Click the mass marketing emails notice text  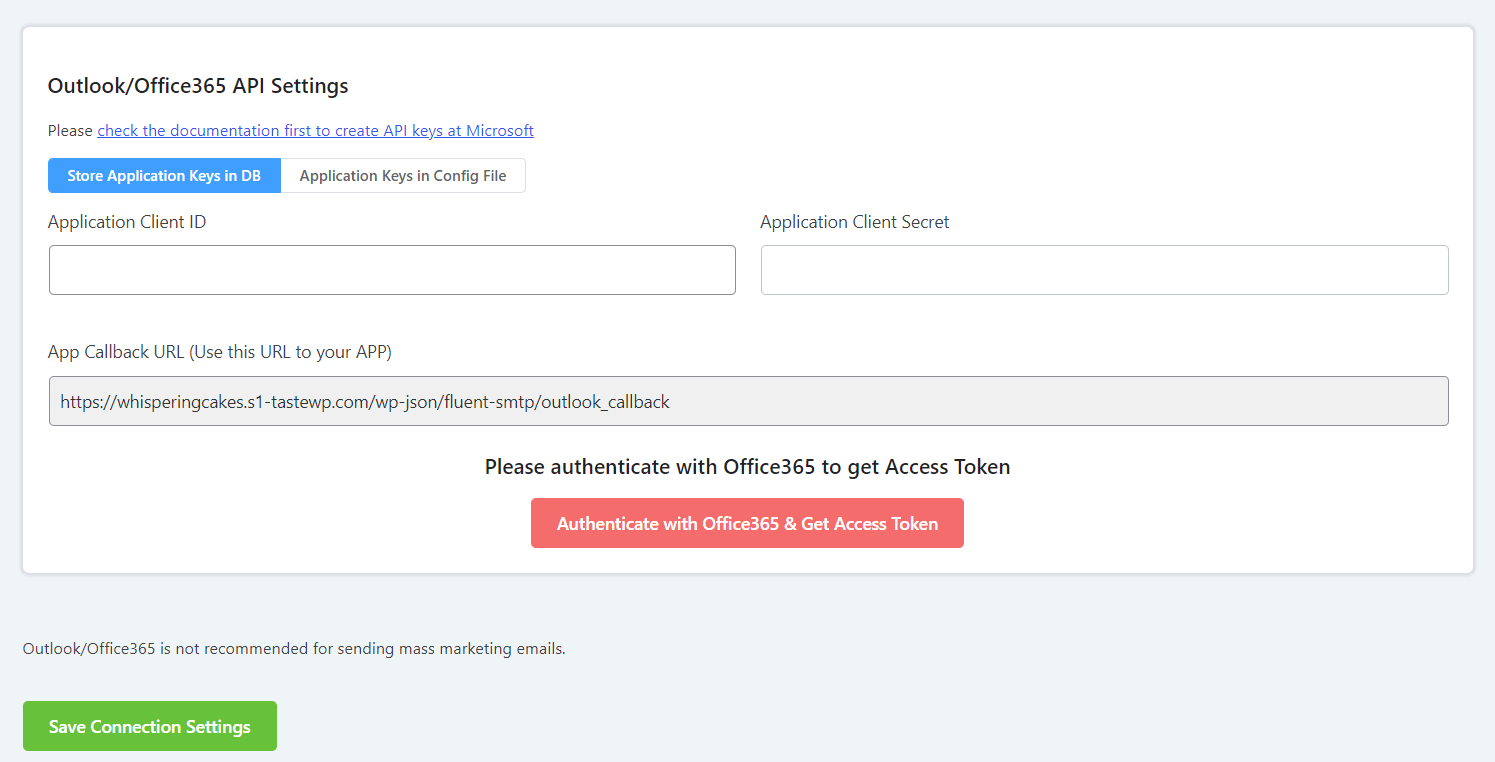(295, 648)
